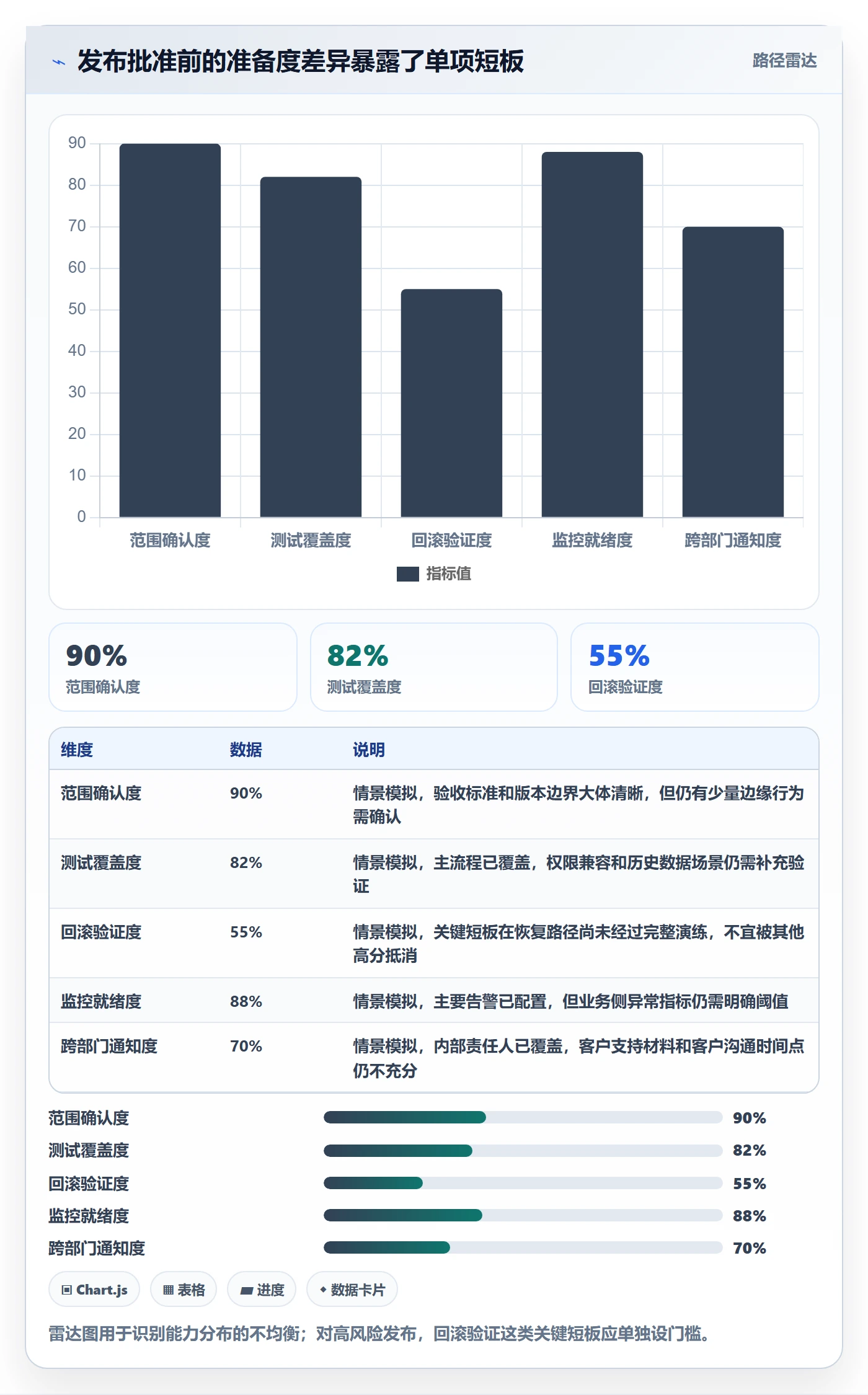Screen dimensions: 868x1395
Task: Click the 55% label beside progress bar
Action: pyautogui.click(x=749, y=1184)
